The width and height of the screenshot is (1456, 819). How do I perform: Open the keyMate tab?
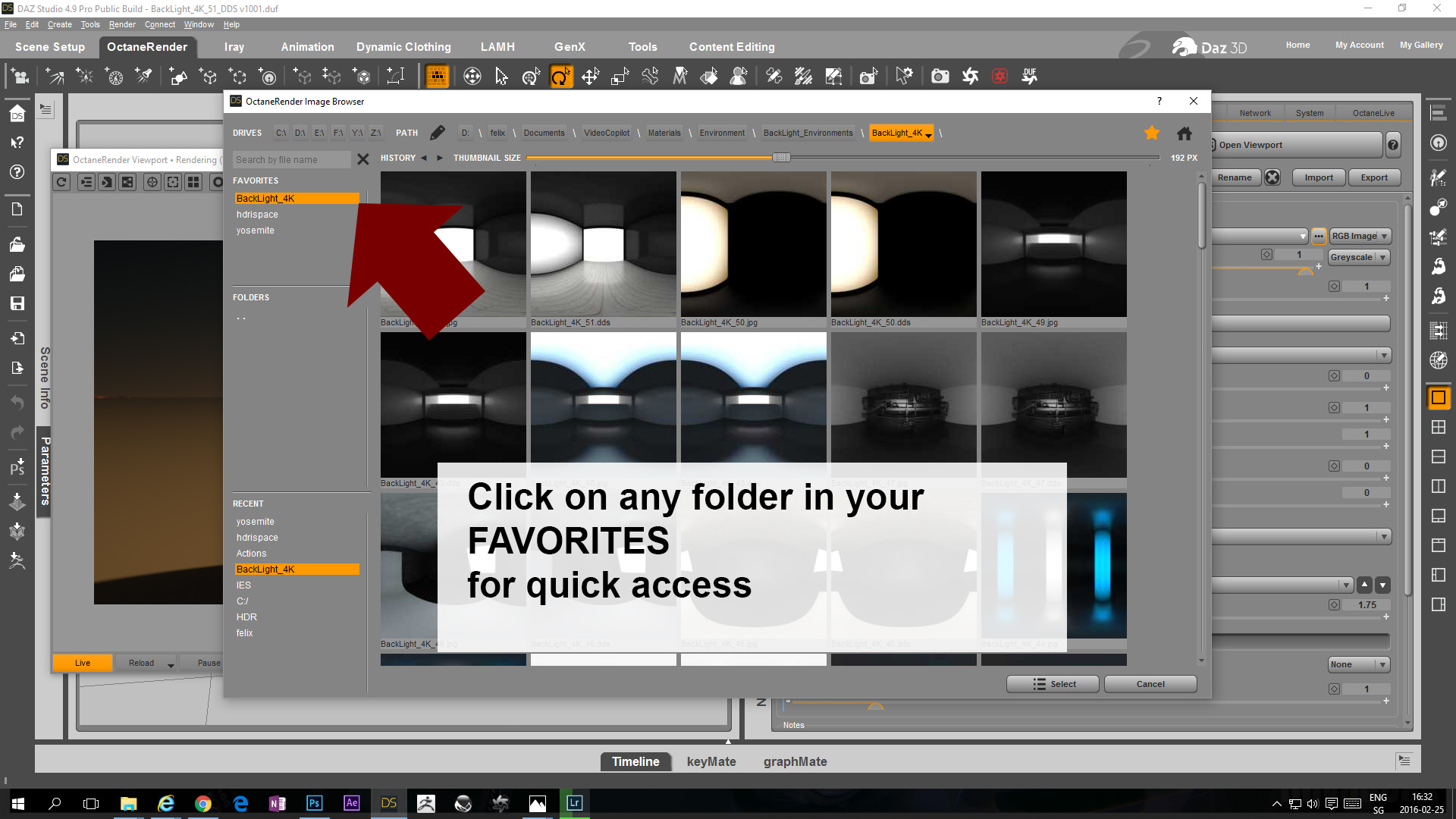pyautogui.click(x=711, y=761)
